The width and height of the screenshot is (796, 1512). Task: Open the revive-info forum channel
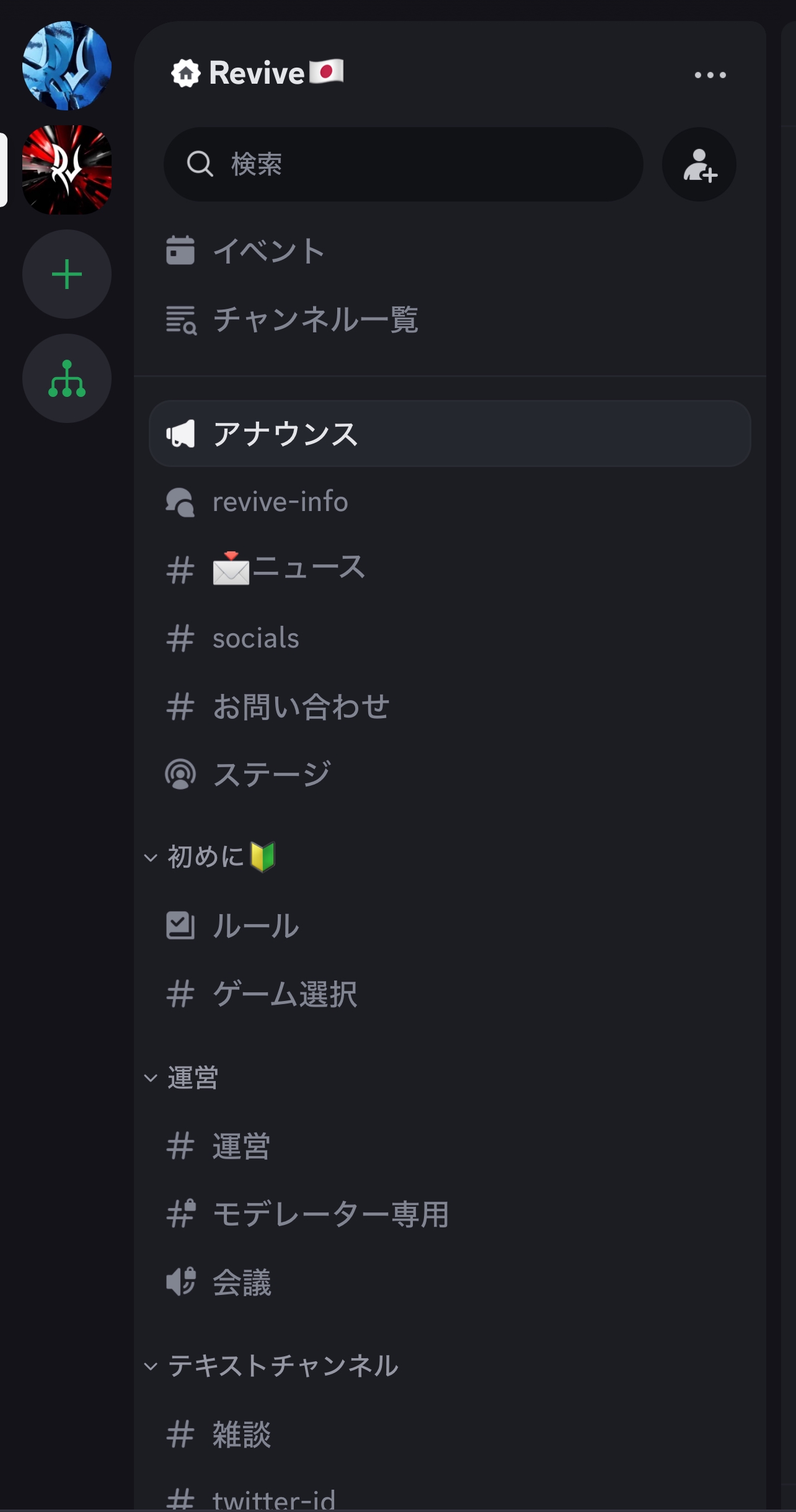450,502
